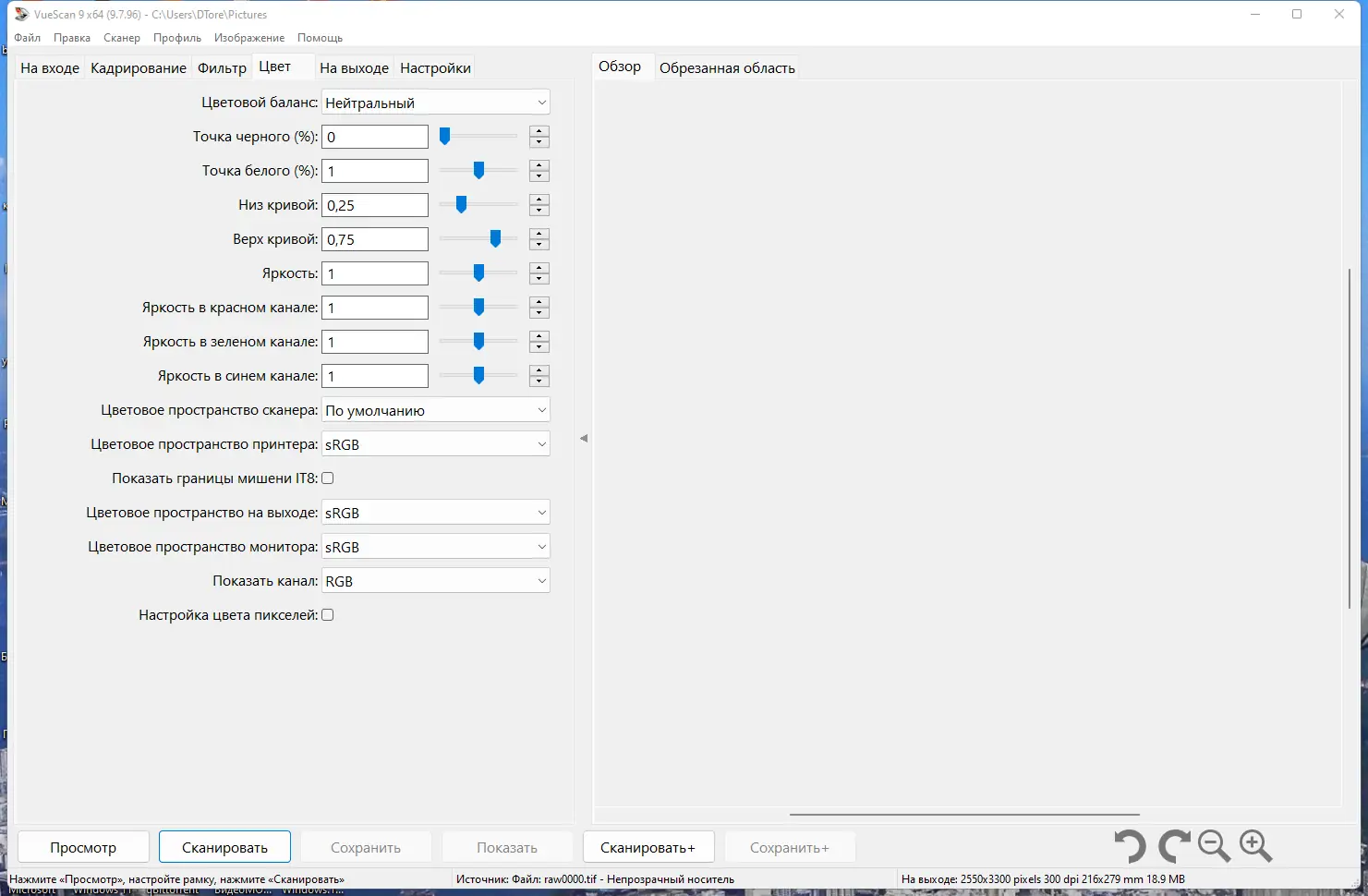Click the Сканировать button
The image size is (1368, 896).
(224, 847)
